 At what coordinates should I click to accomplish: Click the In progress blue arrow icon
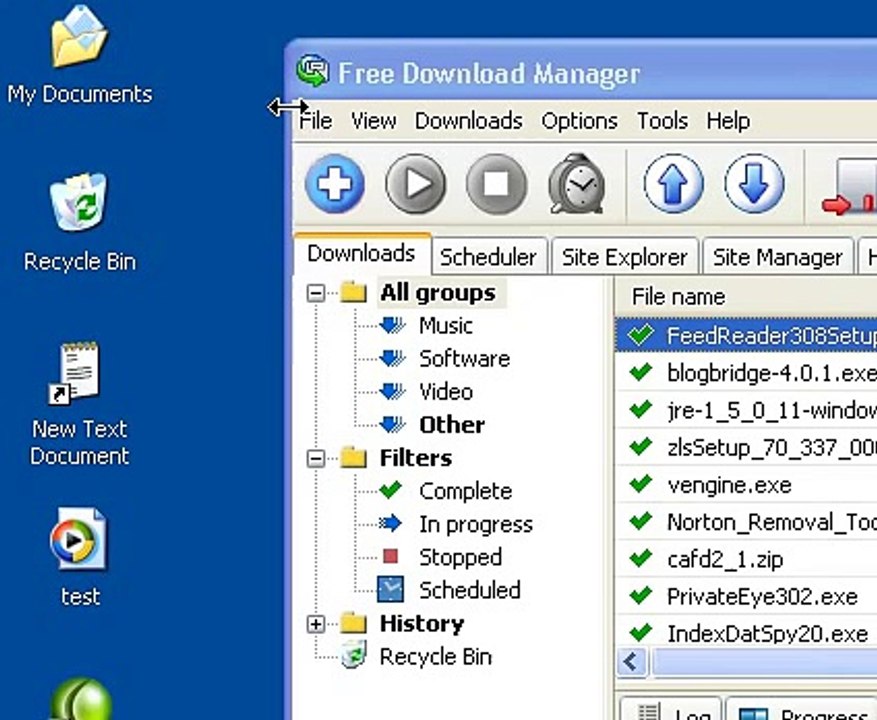tap(390, 523)
